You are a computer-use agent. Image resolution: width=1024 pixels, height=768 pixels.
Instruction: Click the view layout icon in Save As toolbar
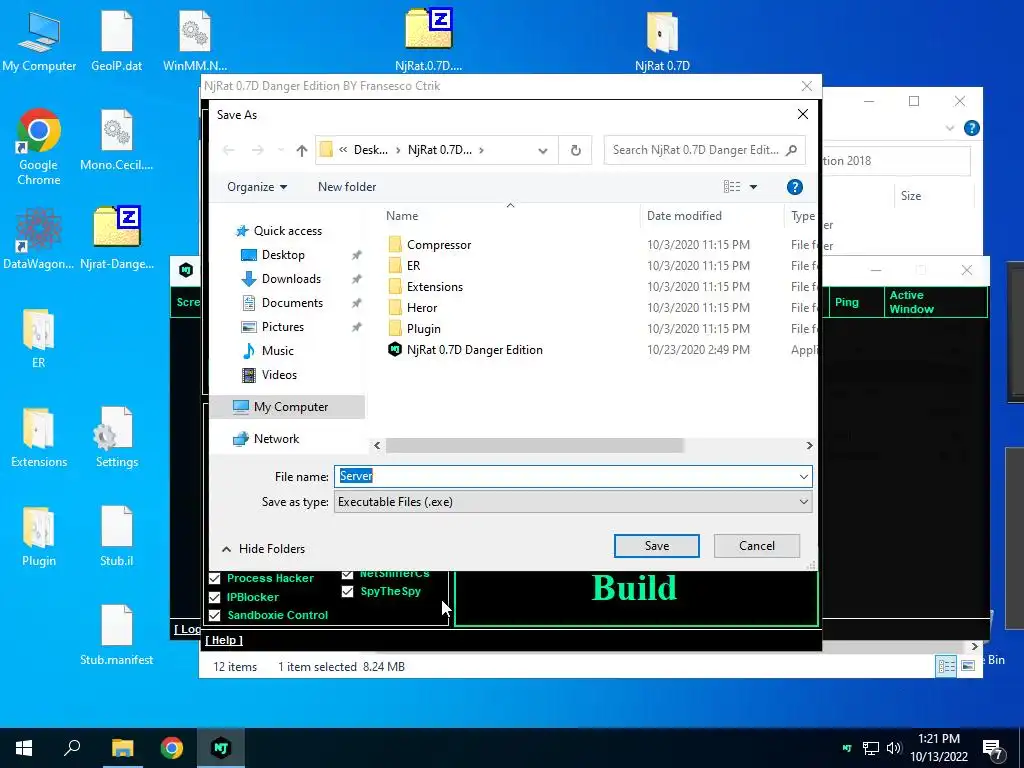coord(732,187)
